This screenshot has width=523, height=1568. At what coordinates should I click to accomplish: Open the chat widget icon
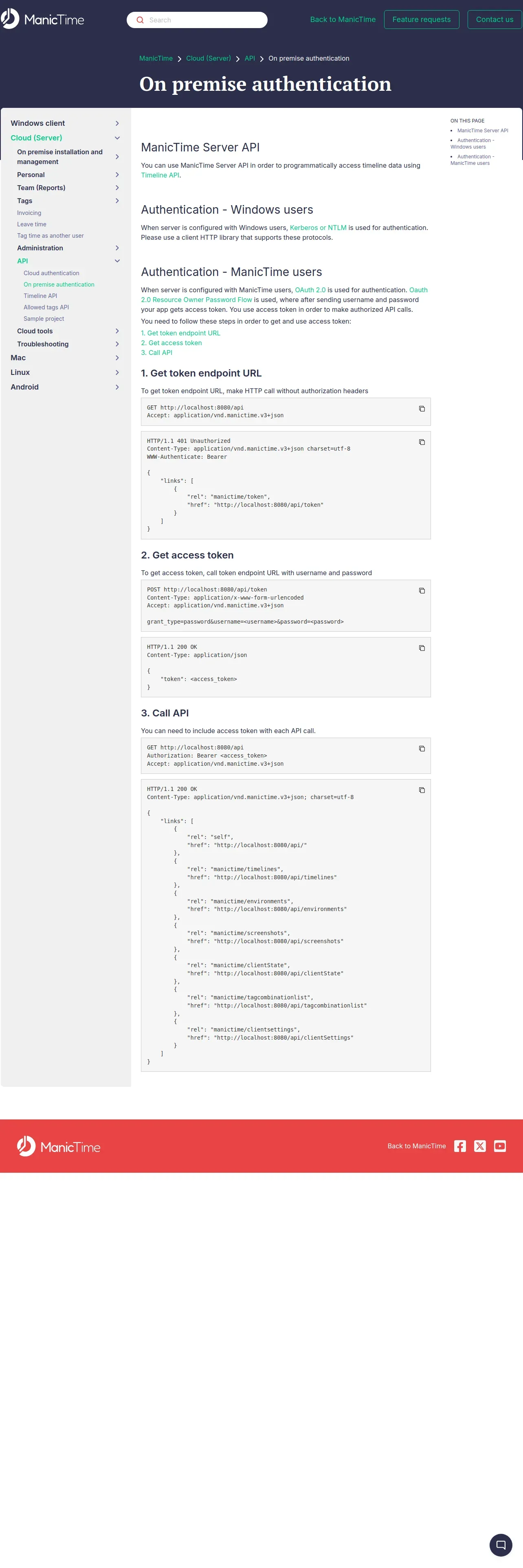tap(501, 1544)
